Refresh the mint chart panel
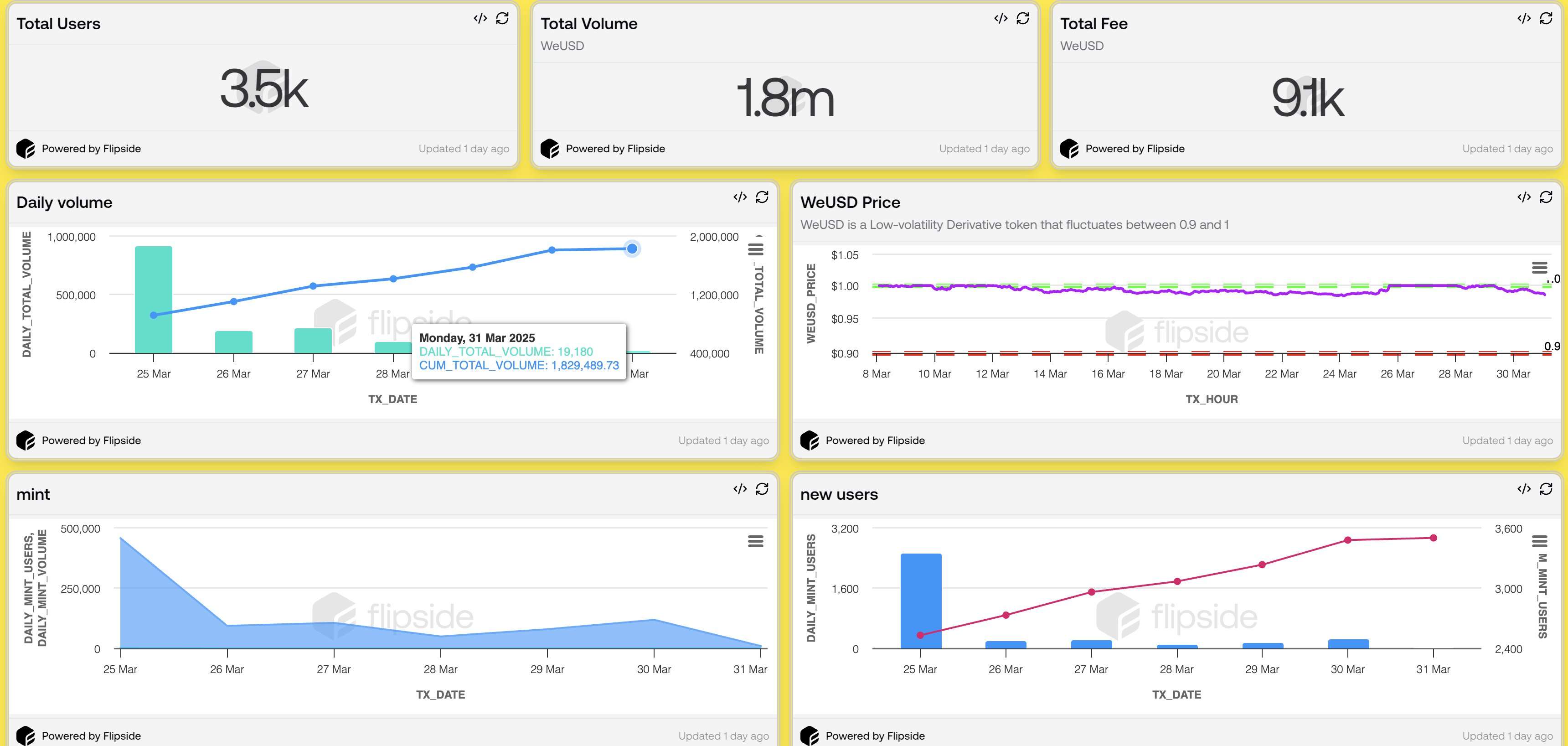 click(762, 489)
